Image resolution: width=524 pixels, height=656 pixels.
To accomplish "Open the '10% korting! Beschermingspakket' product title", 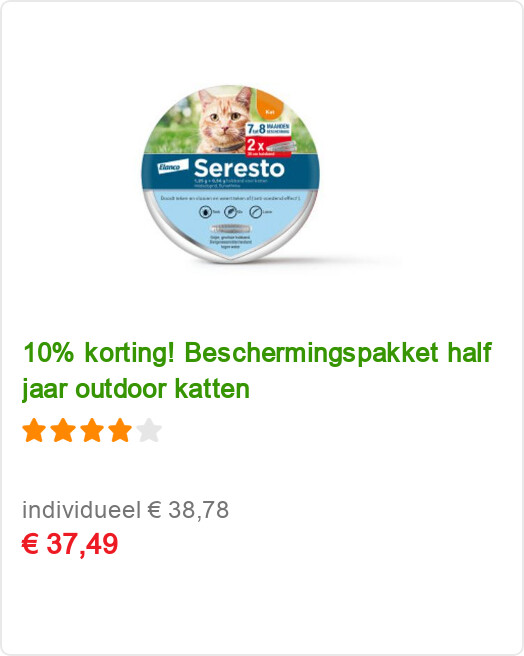I will [x=257, y=371].
